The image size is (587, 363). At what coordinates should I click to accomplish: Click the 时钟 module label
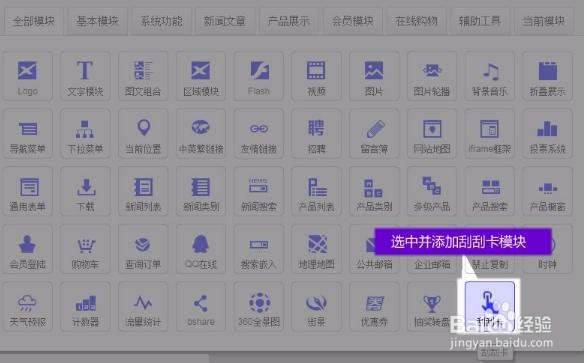click(x=547, y=265)
